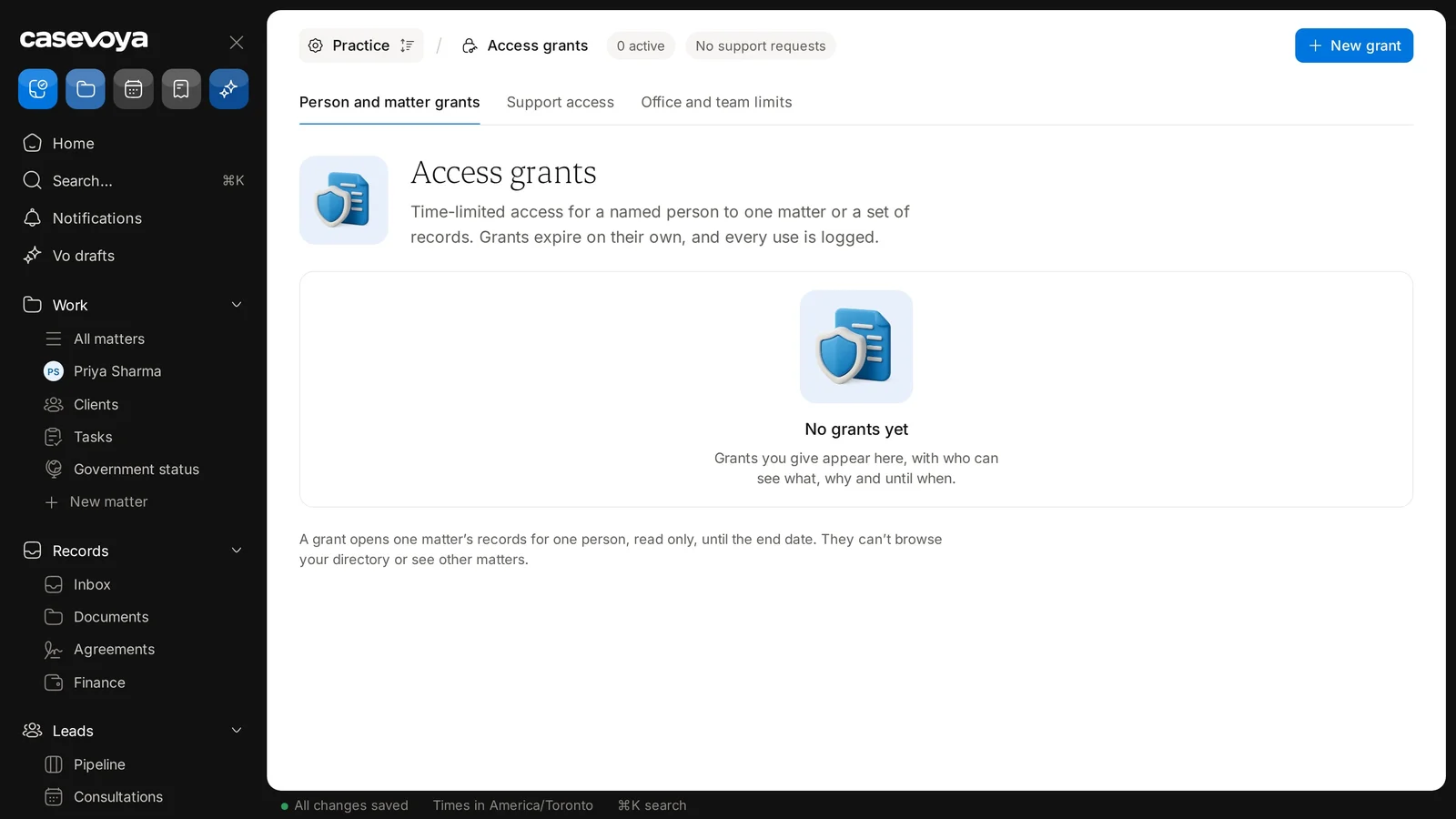This screenshot has width=1456, height=819.
Task: Close the sidebar with the X icon
Action: pos(237,42)
